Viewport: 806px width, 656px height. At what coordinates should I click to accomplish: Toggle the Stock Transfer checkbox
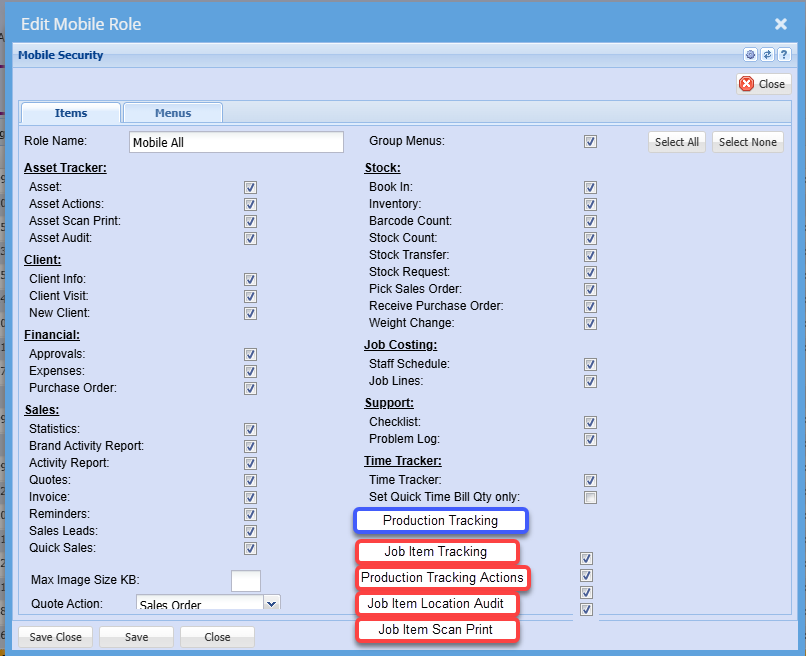[591, 255]
